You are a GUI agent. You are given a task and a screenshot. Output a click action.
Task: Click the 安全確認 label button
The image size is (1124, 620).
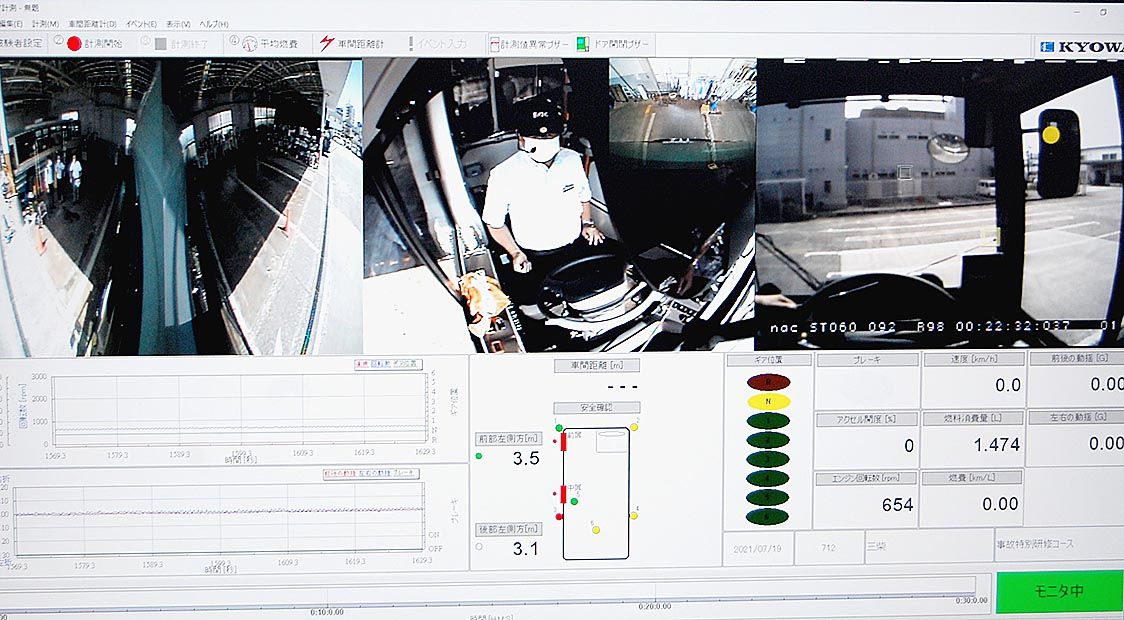[x=596, y=408]
